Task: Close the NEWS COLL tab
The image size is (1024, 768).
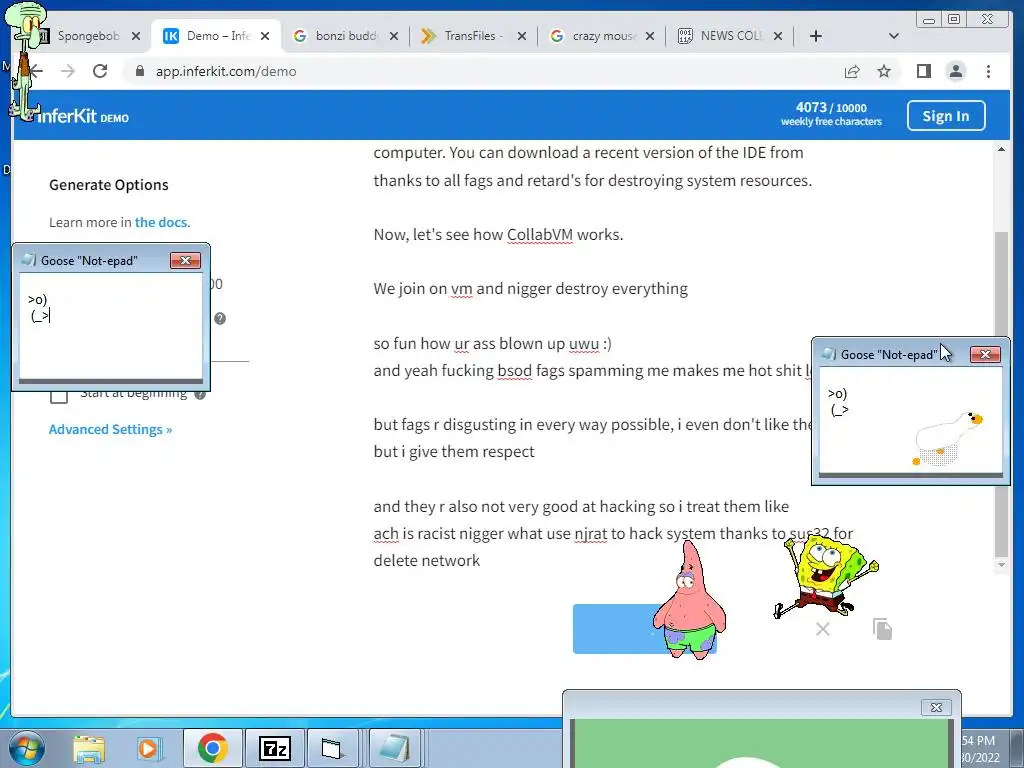Action: coord(778,36)
